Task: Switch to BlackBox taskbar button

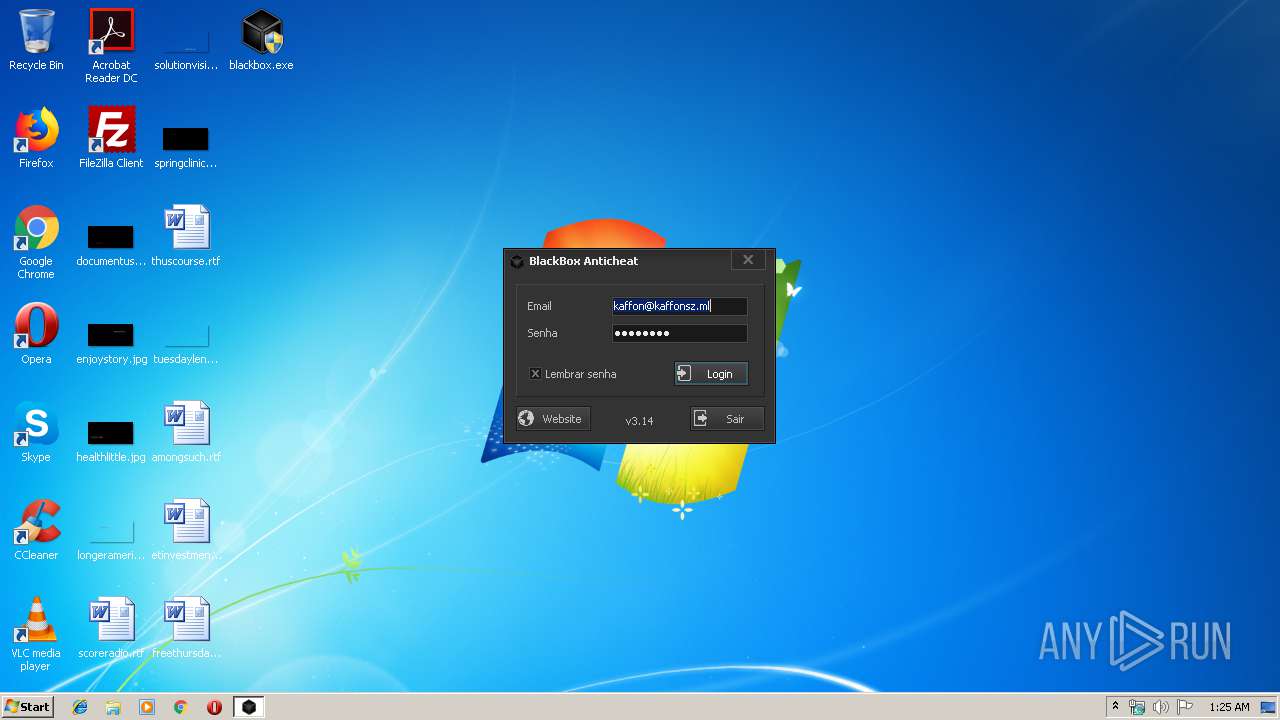Action: pyautogui.click(x=249, y=707)
